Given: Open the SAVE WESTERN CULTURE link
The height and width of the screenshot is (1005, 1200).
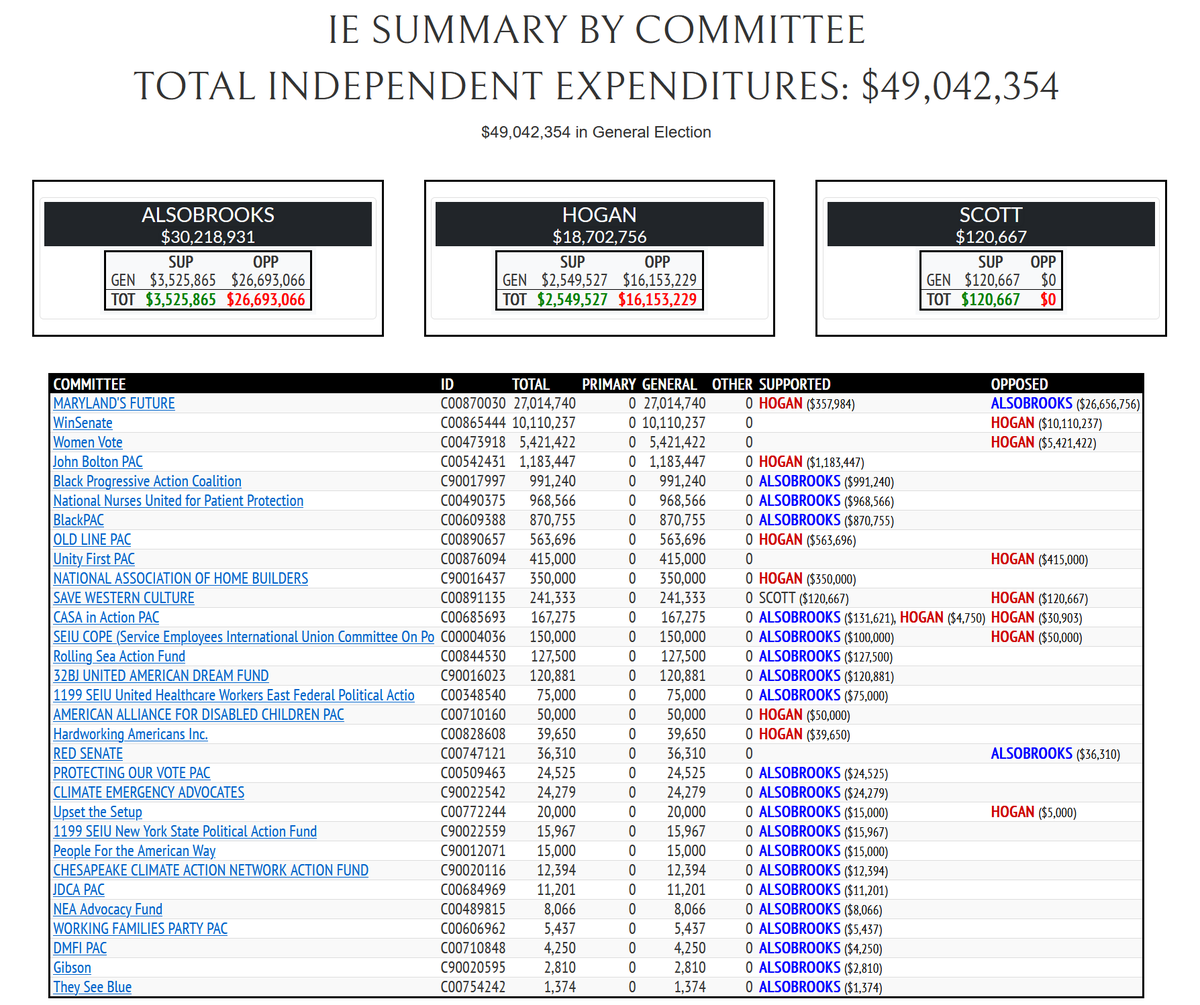Looking at the screenshot, I should (124, 598).
